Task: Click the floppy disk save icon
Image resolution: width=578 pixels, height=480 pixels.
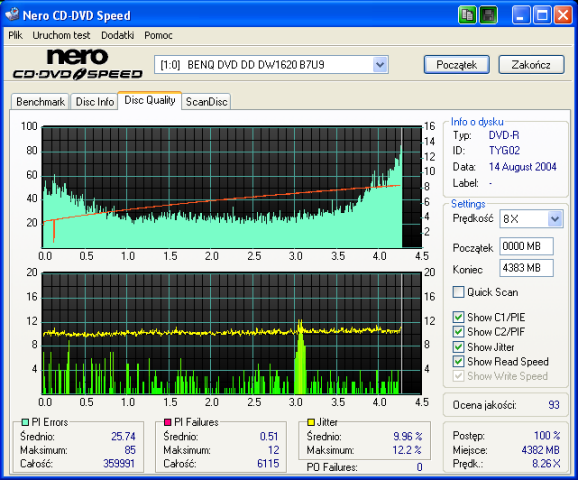Action: point(488,15)
